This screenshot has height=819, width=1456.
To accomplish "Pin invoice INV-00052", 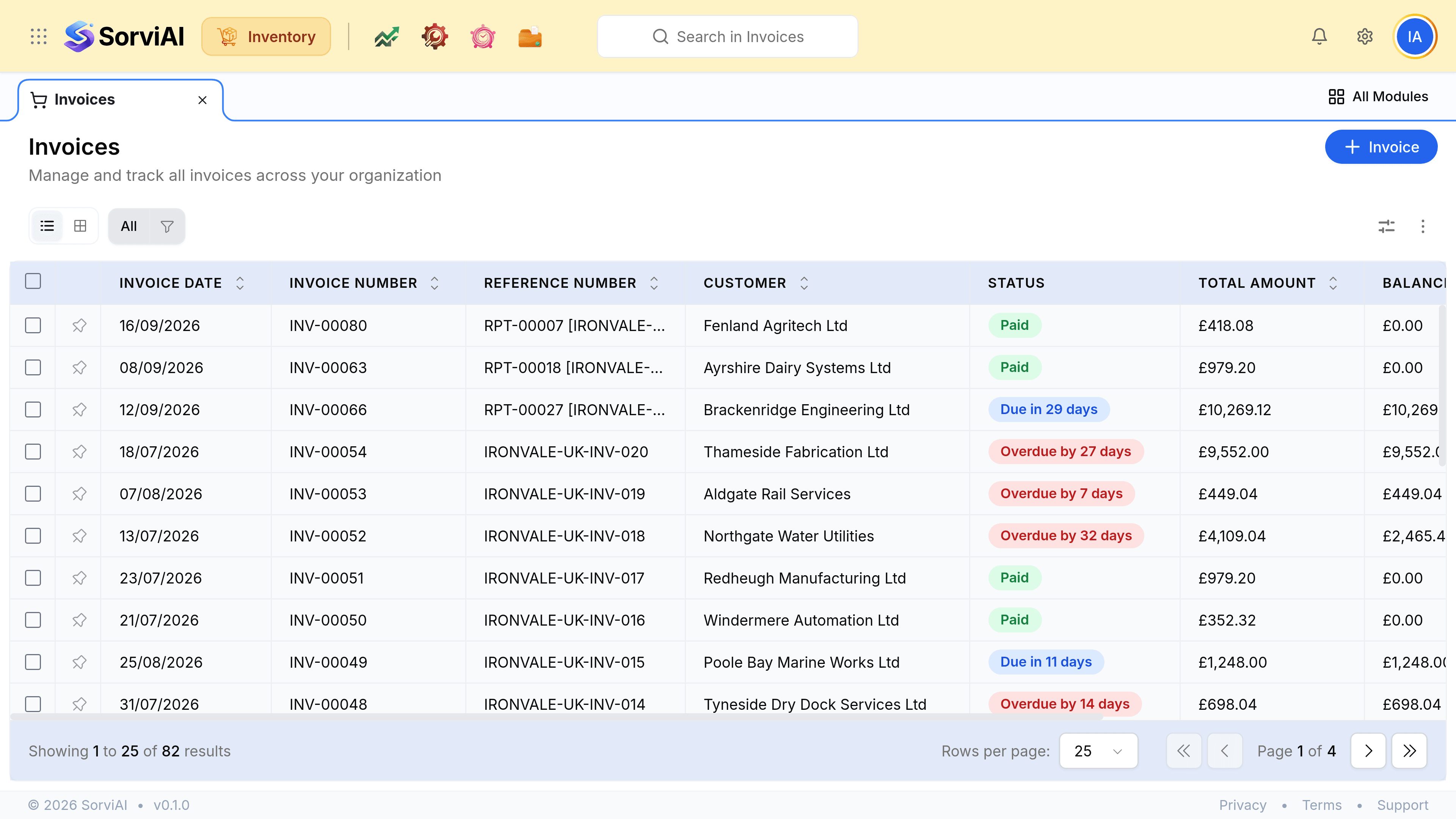I will point(79,536).
